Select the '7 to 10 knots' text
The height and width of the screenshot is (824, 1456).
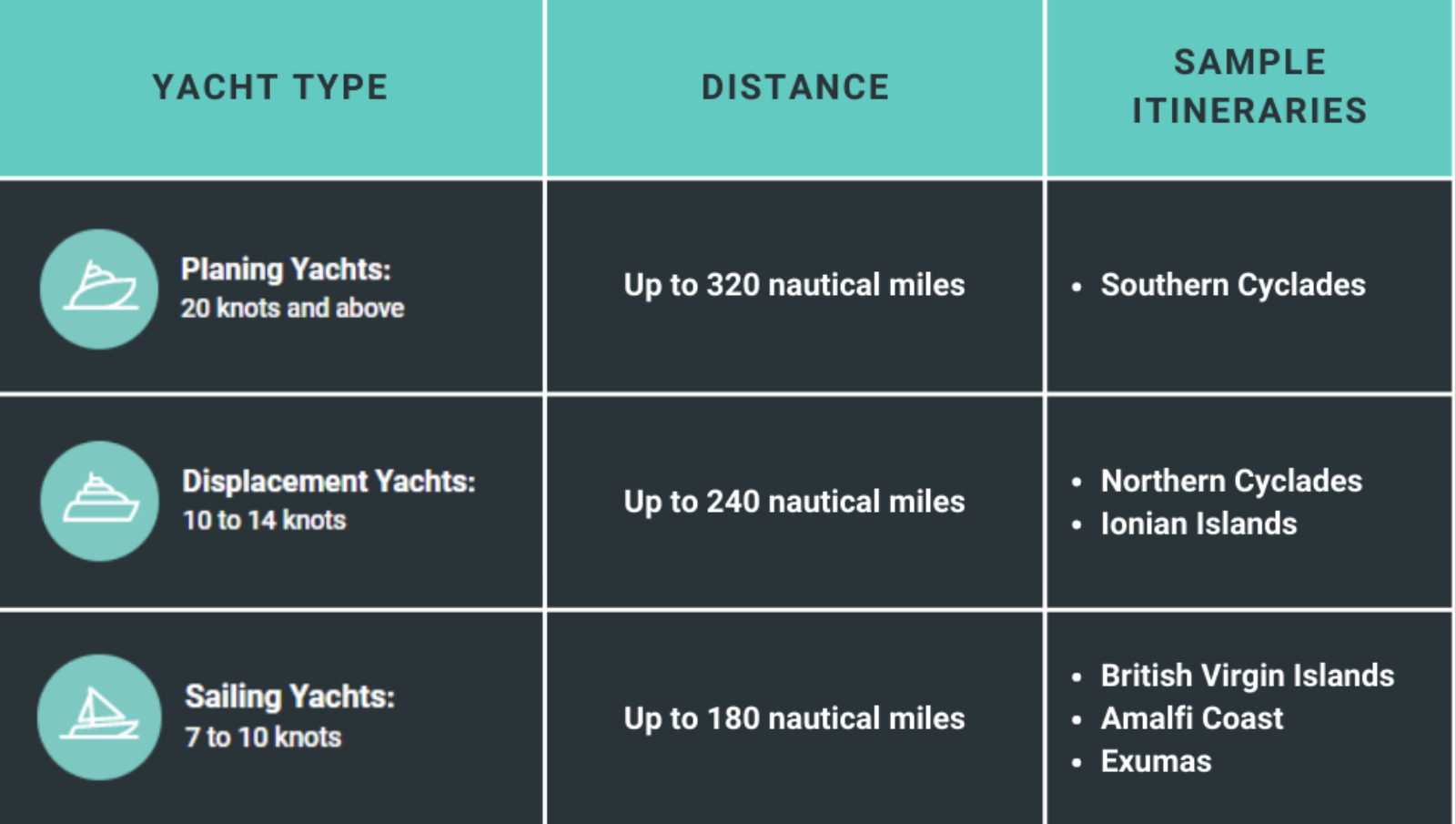click(263, 737)
